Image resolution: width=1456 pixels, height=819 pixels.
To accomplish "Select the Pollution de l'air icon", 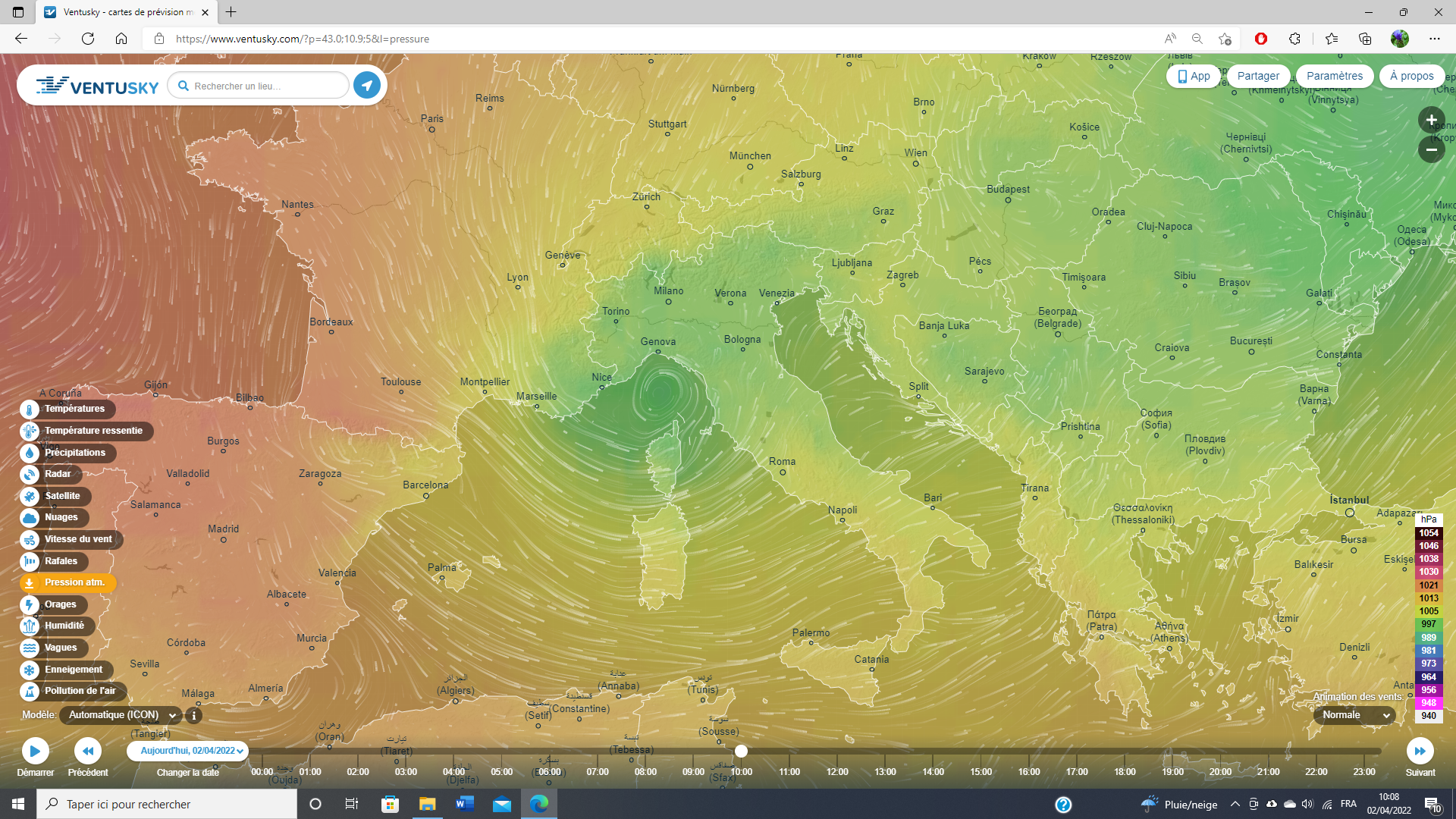I will tap(29, 692).
